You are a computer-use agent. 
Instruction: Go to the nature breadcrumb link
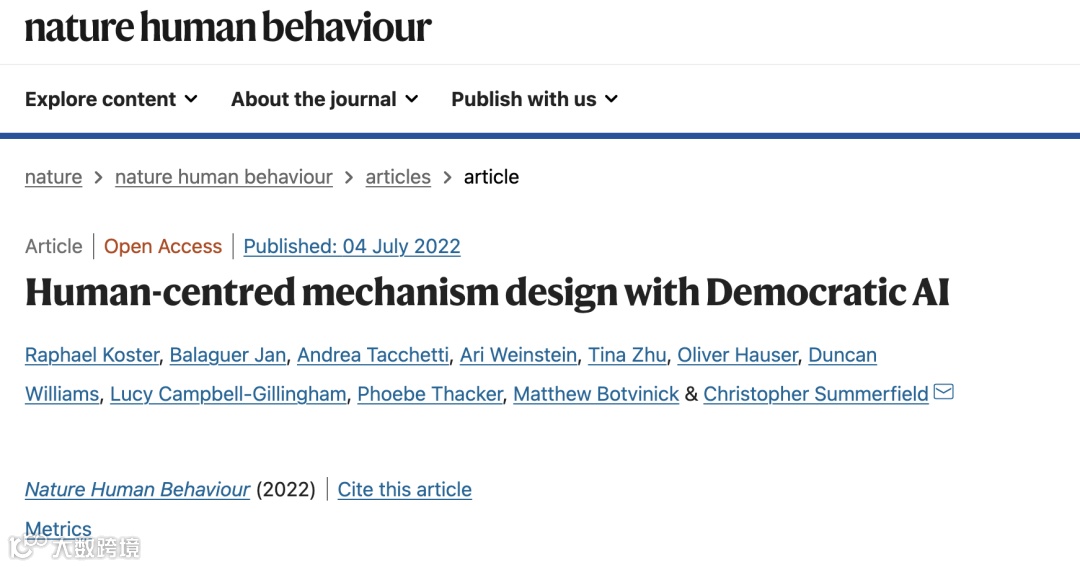pos(53,177)
